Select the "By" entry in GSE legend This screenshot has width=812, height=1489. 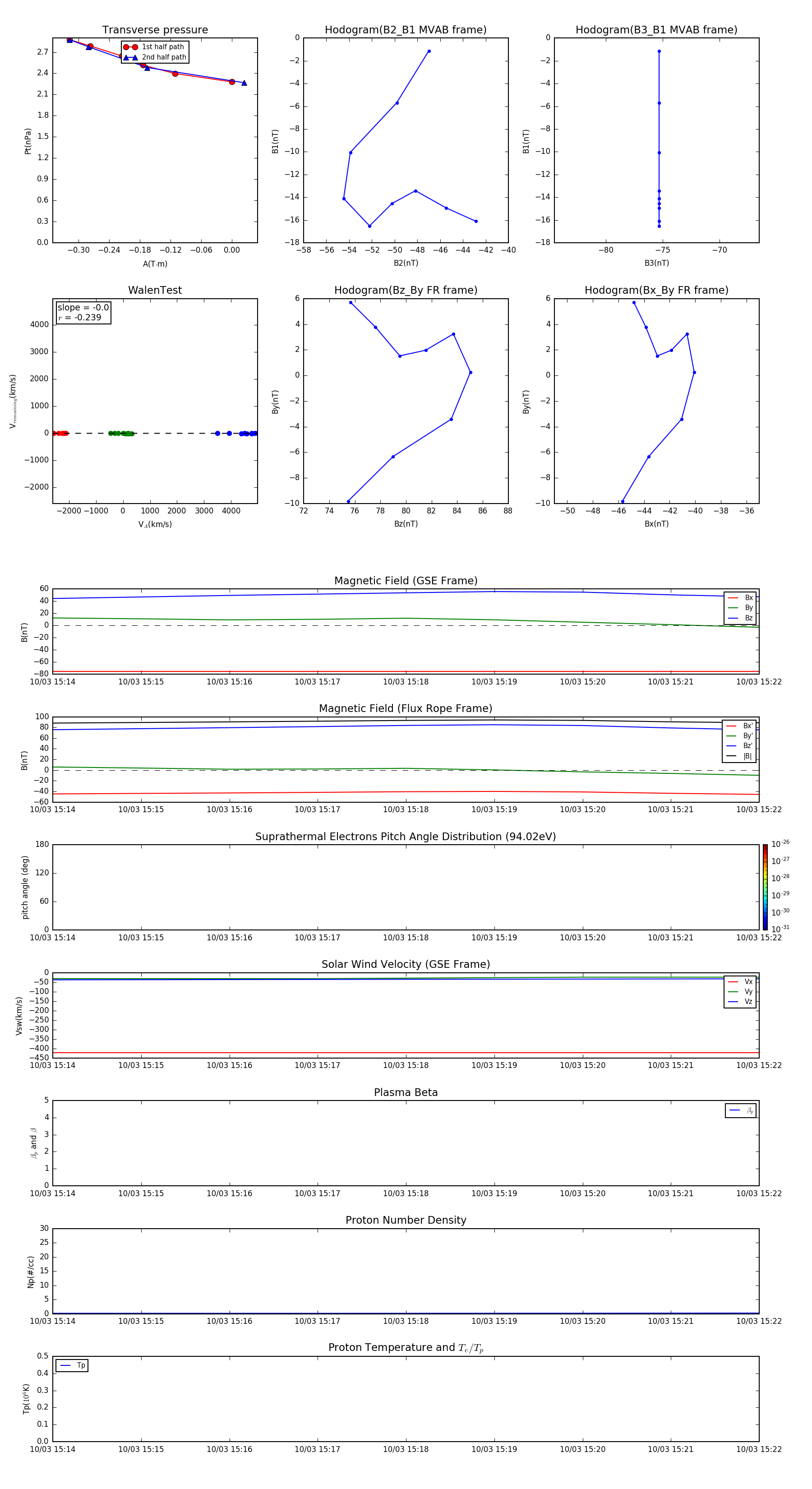(740, 608)
